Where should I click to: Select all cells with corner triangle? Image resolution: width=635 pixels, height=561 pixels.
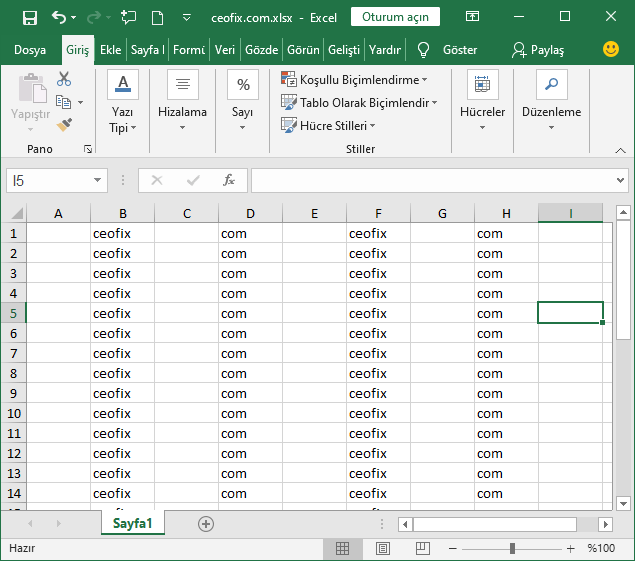click(15, 213)
